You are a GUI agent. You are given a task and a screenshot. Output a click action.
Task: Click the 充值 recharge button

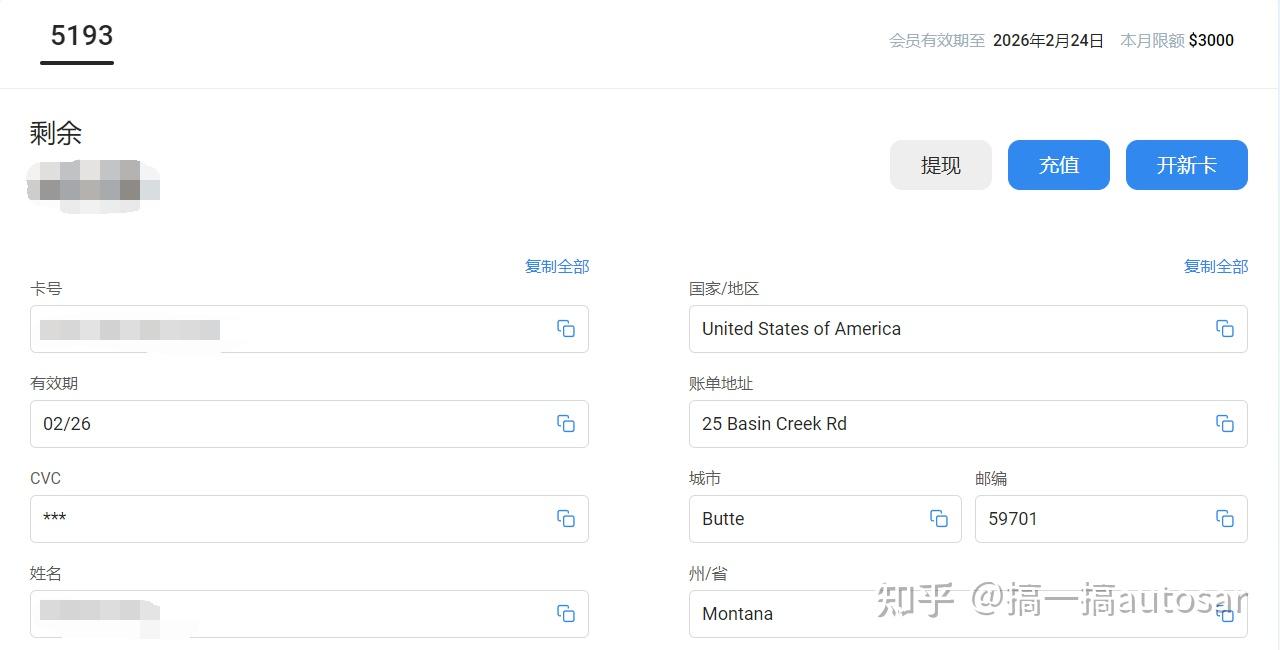point(1059,165)
